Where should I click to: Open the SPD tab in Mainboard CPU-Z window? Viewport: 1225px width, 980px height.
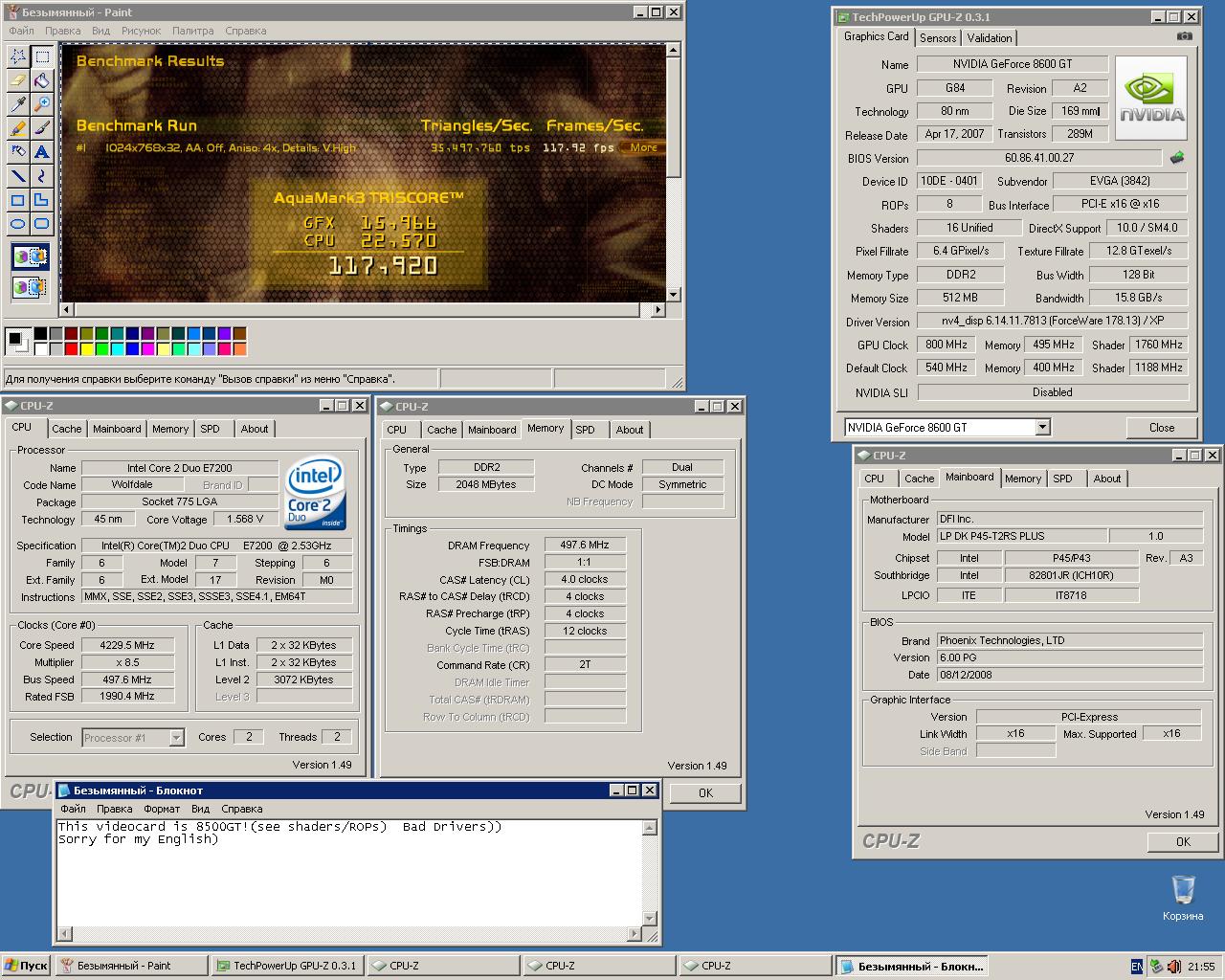tap(1062, 479)
